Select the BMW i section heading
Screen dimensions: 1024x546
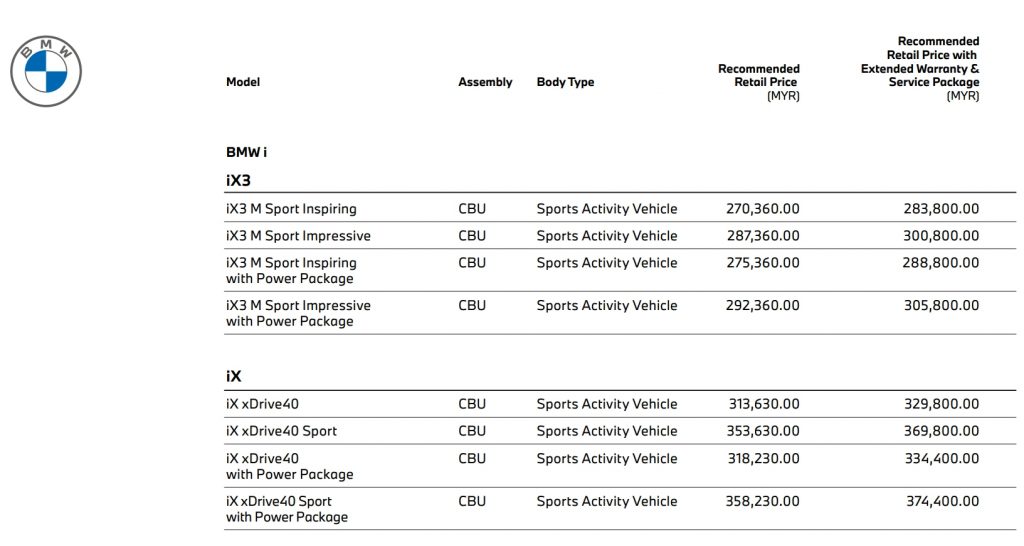click(246, 153)
